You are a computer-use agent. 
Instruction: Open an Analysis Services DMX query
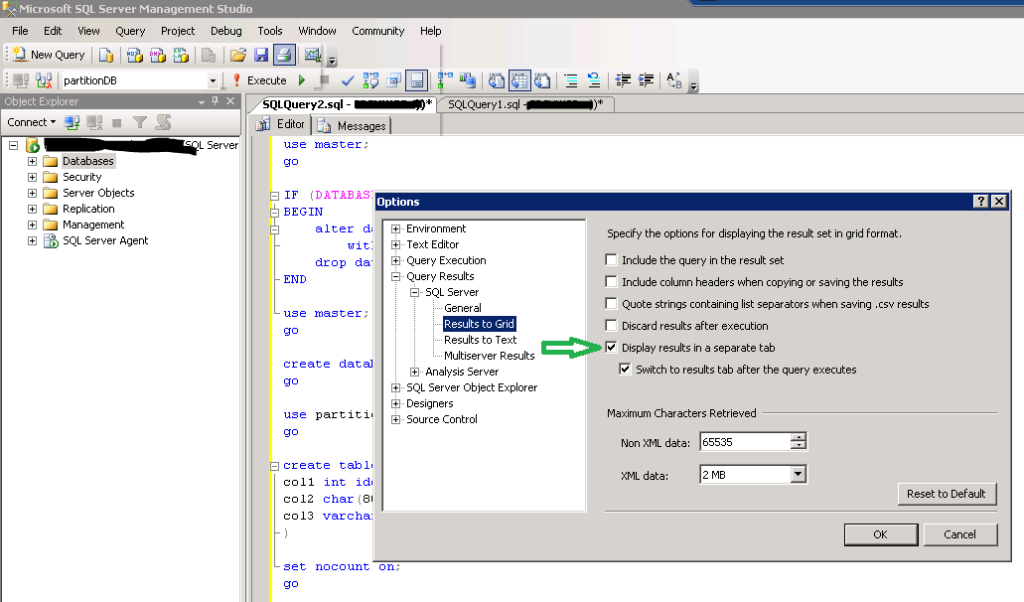(x=157, y=55)
